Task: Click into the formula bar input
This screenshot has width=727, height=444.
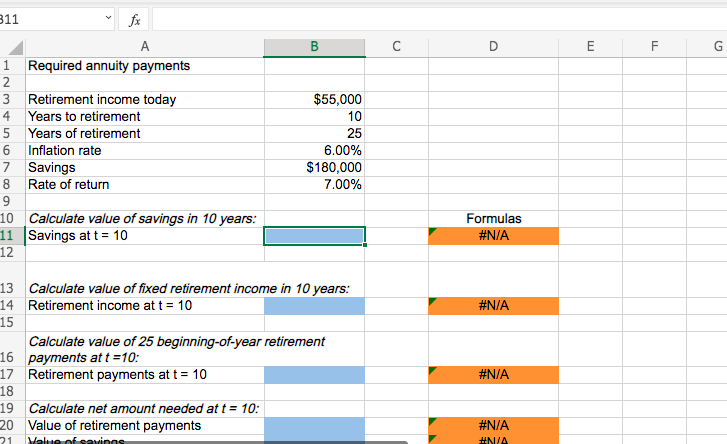Action: pos(439,19)
